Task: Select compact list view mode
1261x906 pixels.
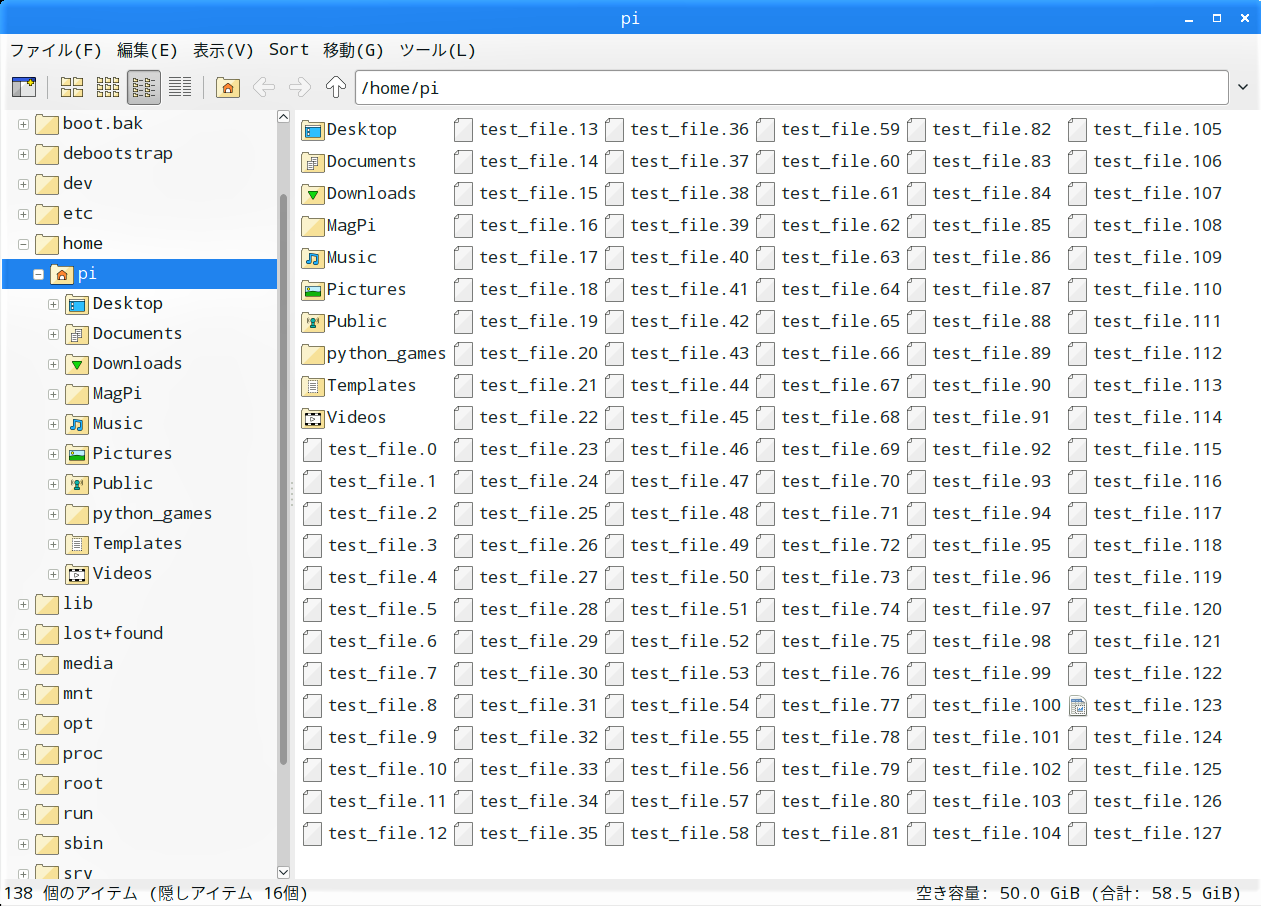Action: point(144,88)
